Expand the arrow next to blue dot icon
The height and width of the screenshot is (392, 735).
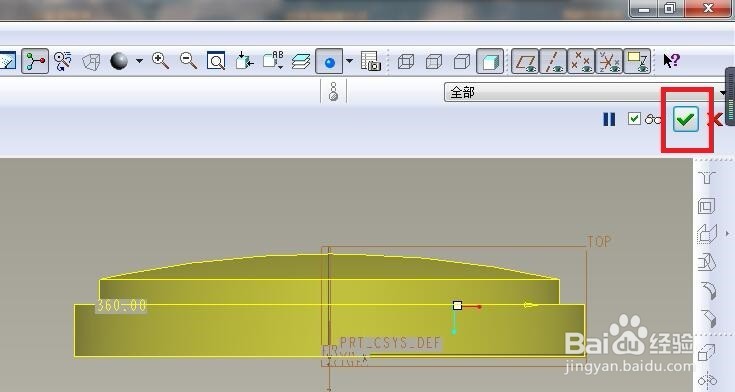[349, 61]
